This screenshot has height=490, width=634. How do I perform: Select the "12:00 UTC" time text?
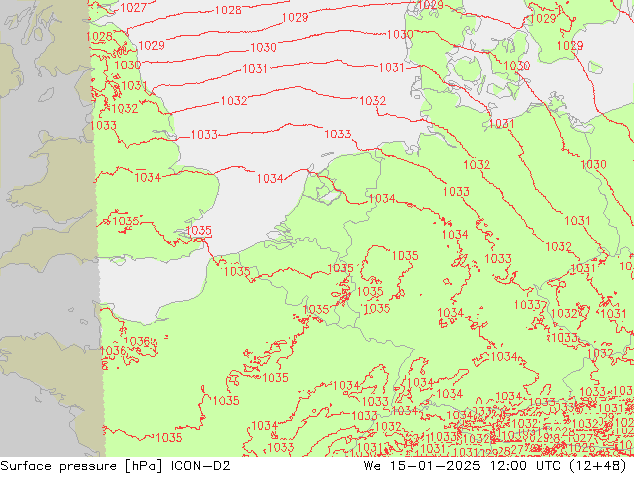(525, 466)
